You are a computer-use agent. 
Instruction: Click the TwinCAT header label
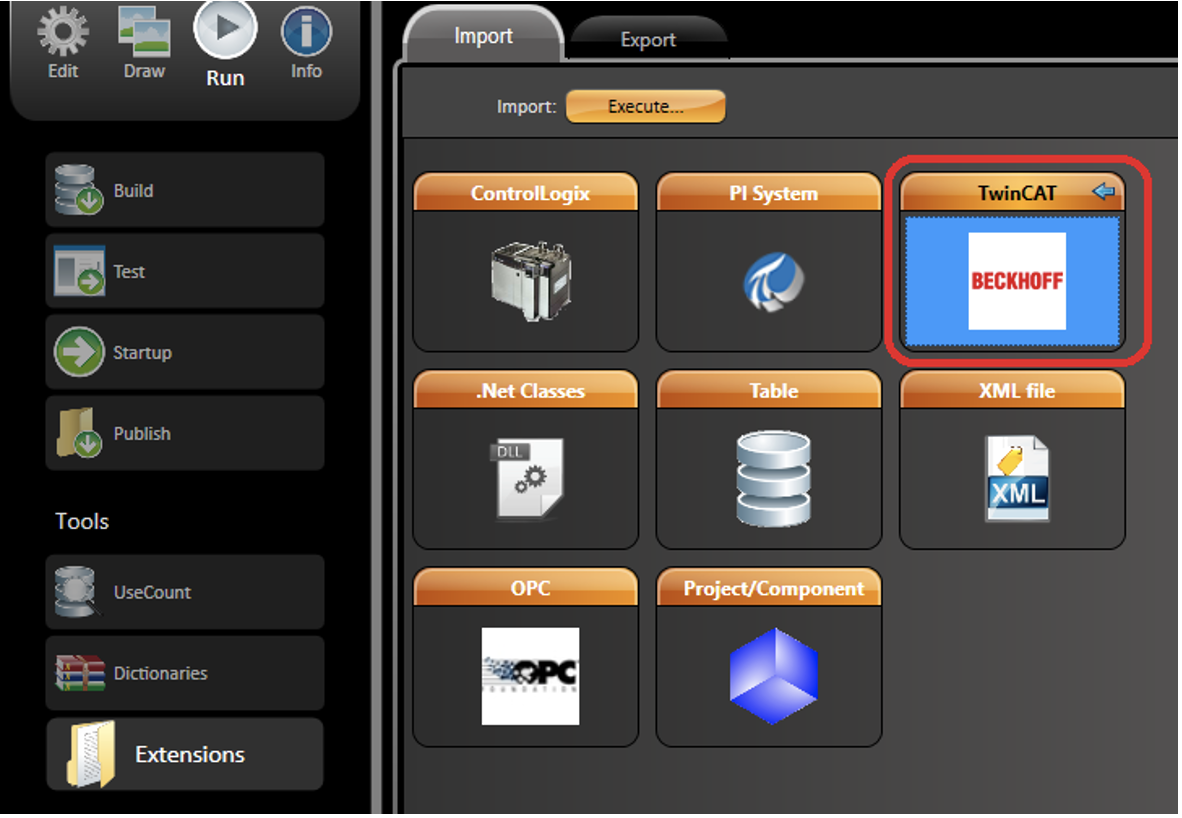coord(1017,193)
